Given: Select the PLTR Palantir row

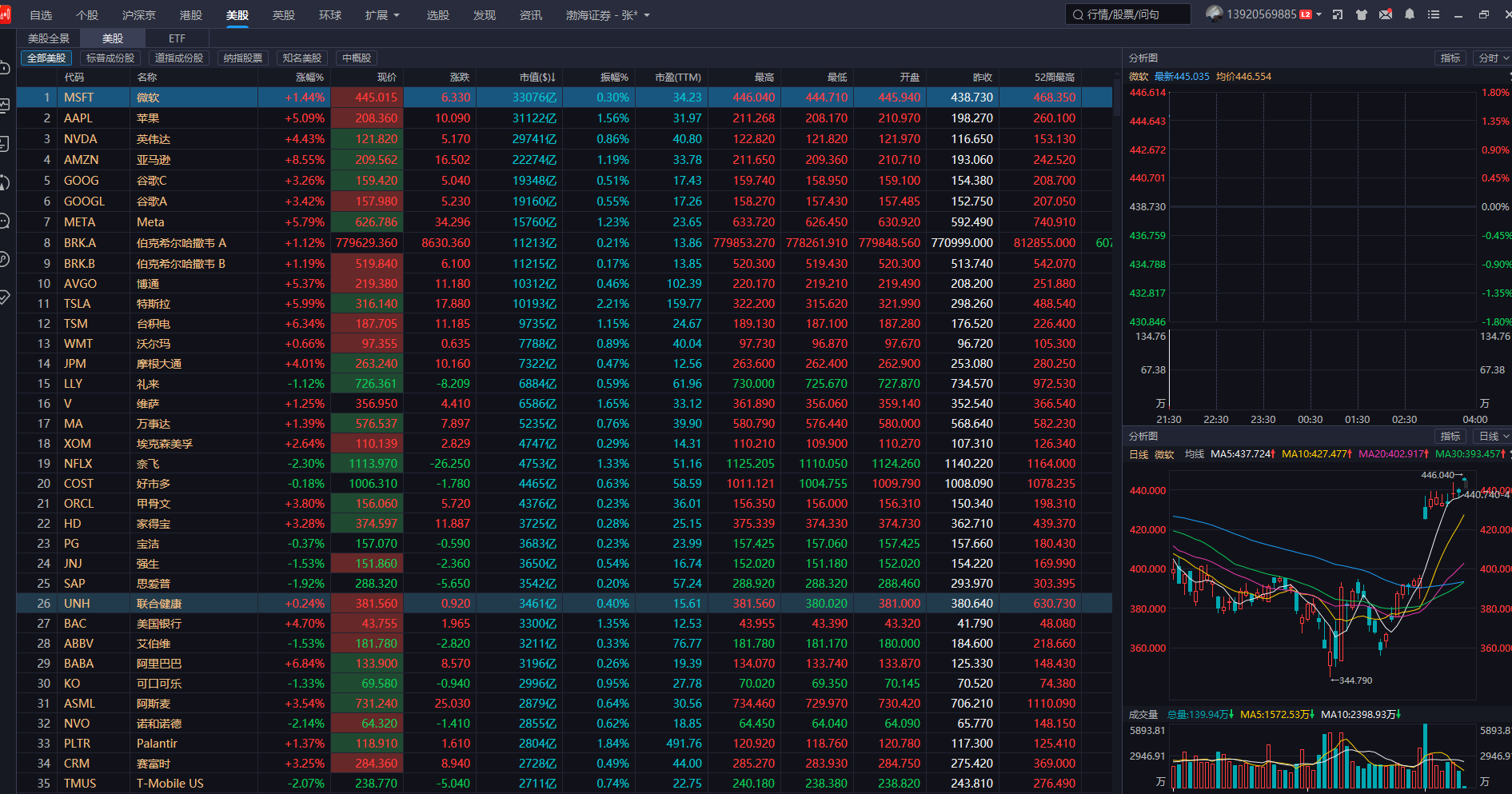Looking at the screenshot, I should click(565, 744).
